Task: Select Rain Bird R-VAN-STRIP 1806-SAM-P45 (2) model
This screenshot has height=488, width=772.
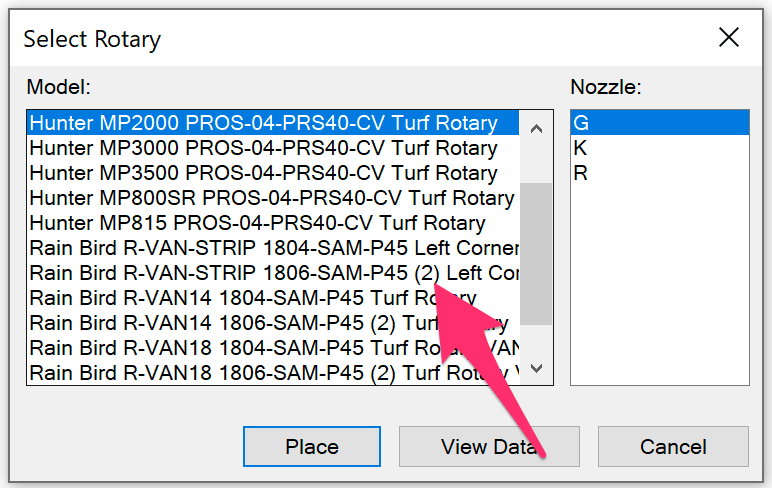Action: (273, 273)
